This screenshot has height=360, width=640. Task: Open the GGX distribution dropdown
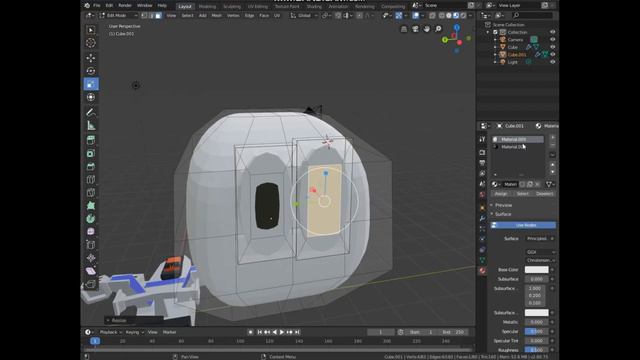[540, 252]
